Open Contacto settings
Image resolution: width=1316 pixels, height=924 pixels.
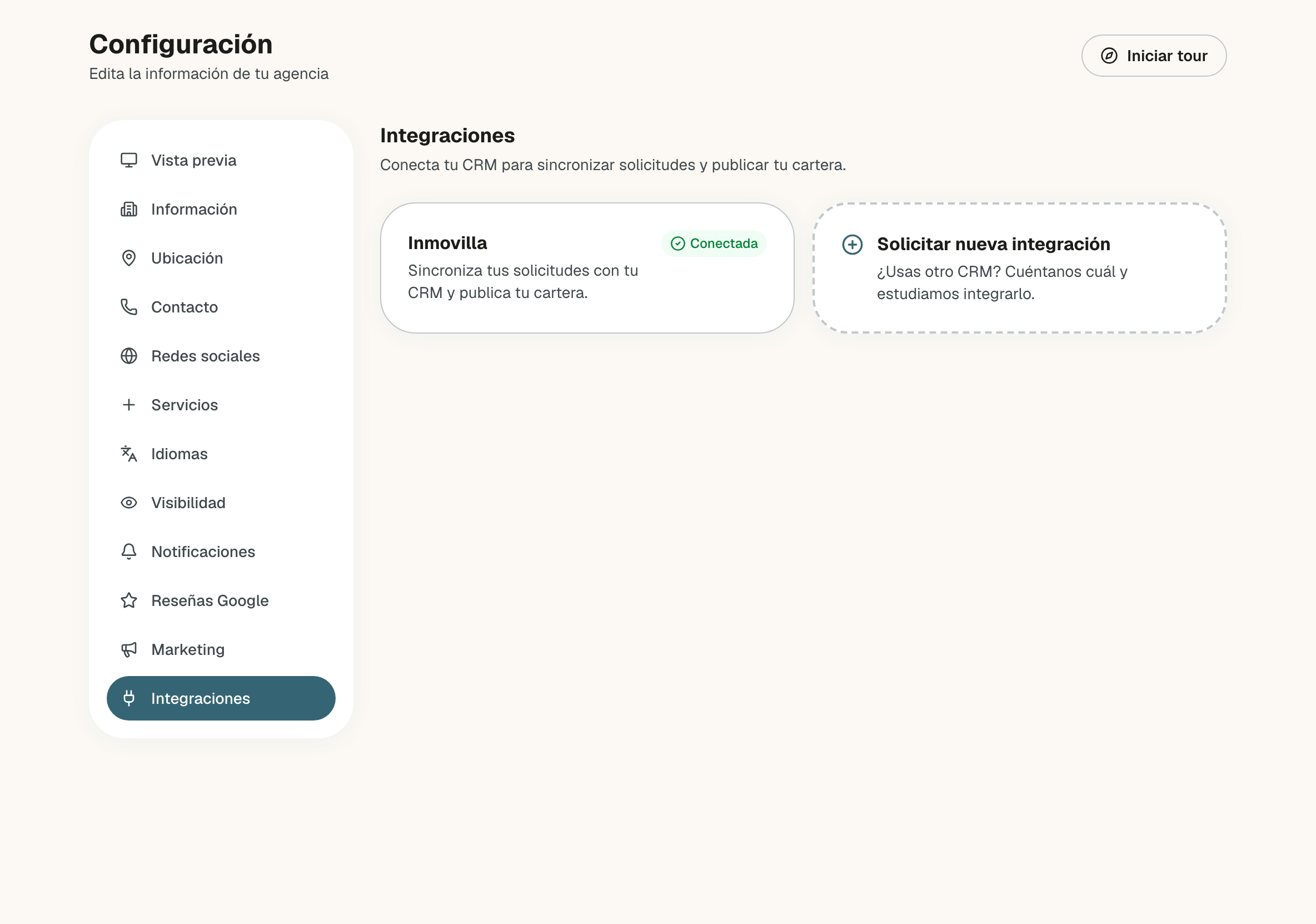click(221, 307)
